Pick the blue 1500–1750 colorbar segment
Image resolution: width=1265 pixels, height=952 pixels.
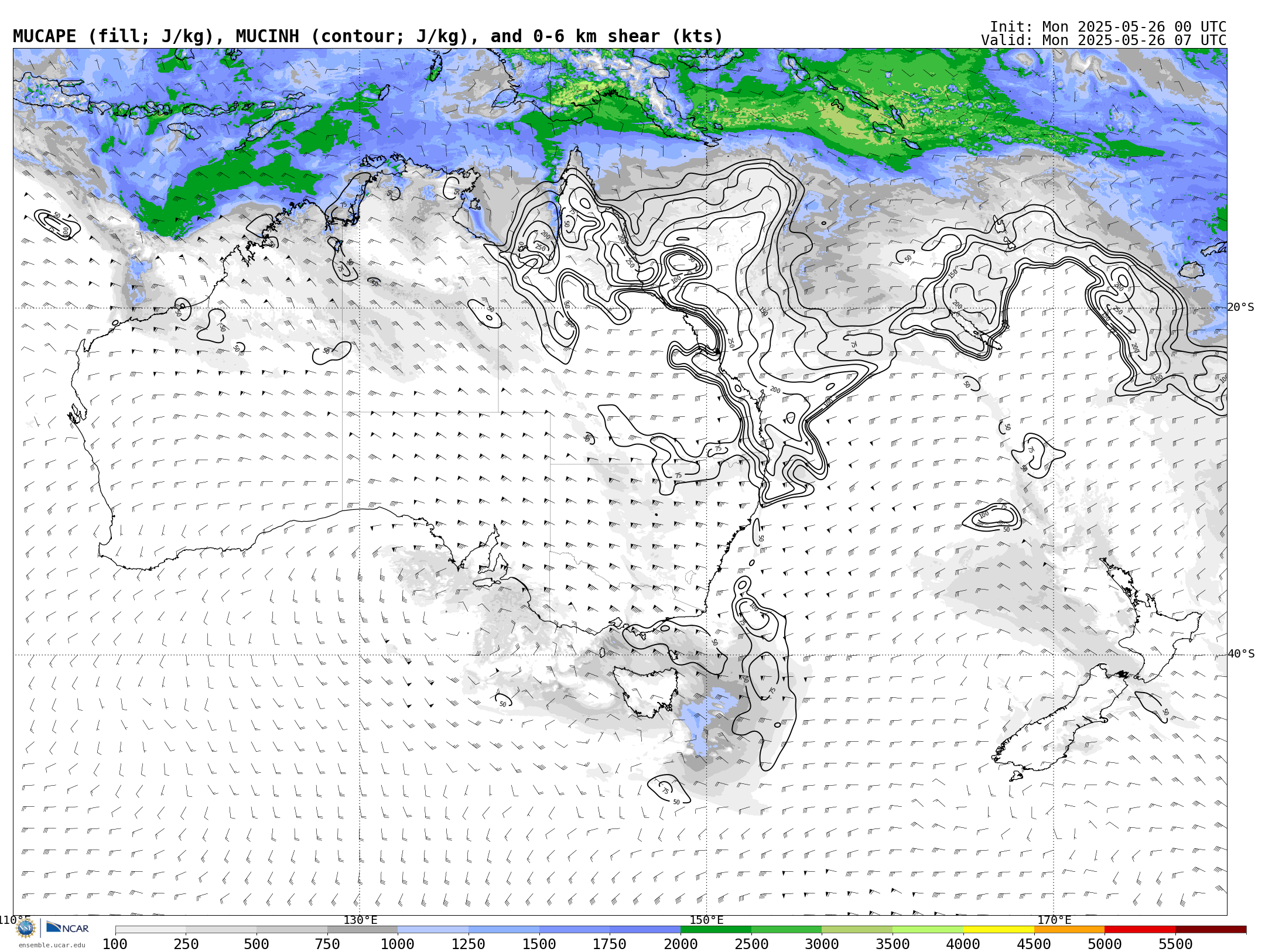pos(575,930)
